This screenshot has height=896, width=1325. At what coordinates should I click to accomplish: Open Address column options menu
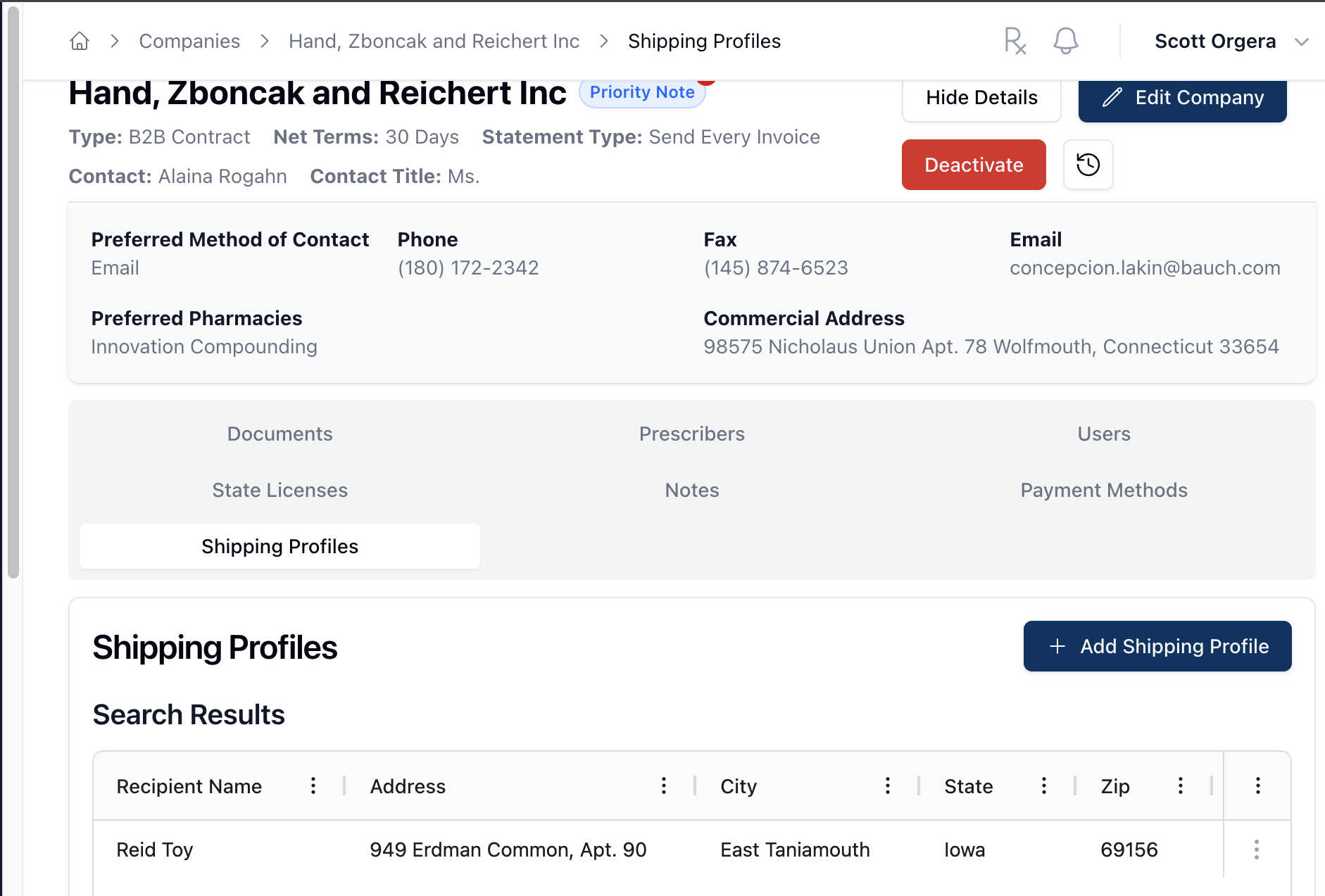(663, 785)
